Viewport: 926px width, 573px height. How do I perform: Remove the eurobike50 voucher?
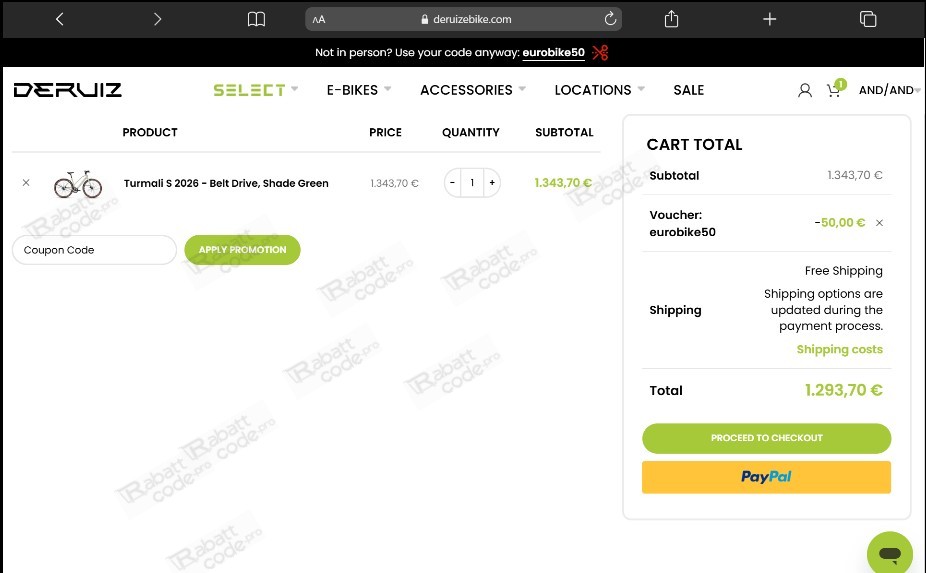coord(879,223)
